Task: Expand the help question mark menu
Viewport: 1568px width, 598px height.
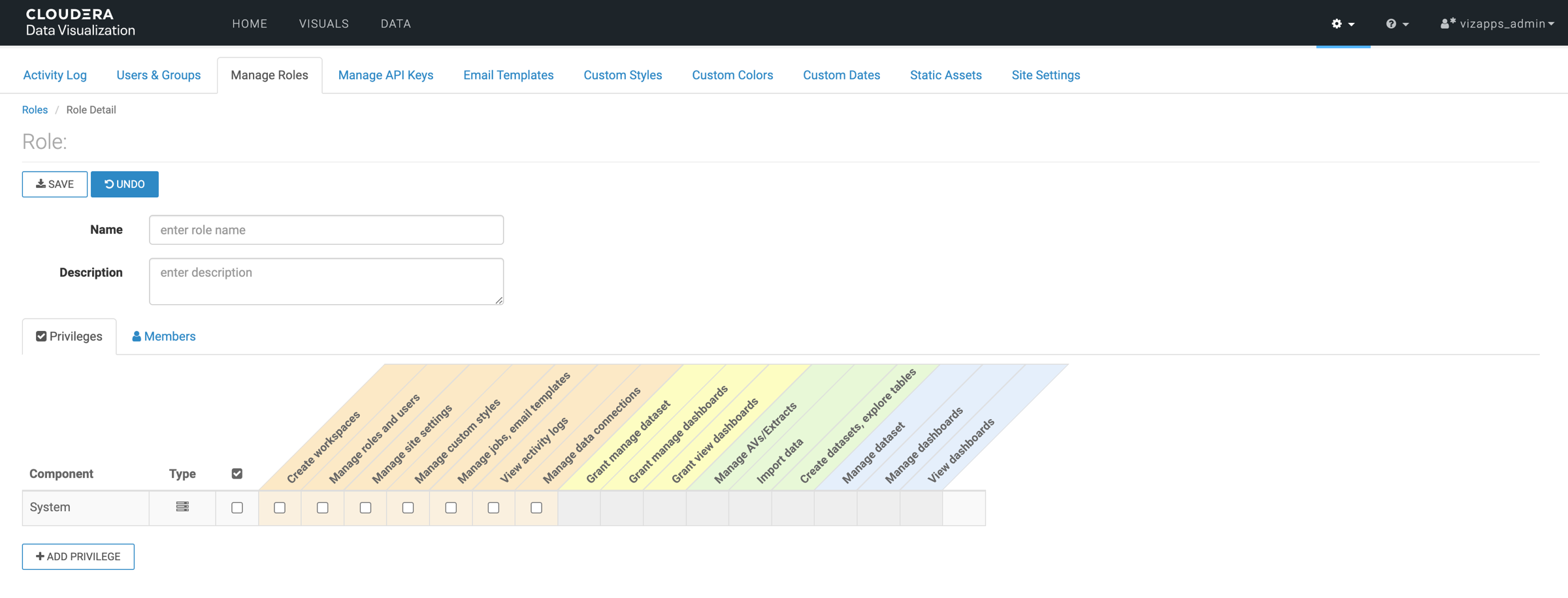Action: (x=1397, y=24)
